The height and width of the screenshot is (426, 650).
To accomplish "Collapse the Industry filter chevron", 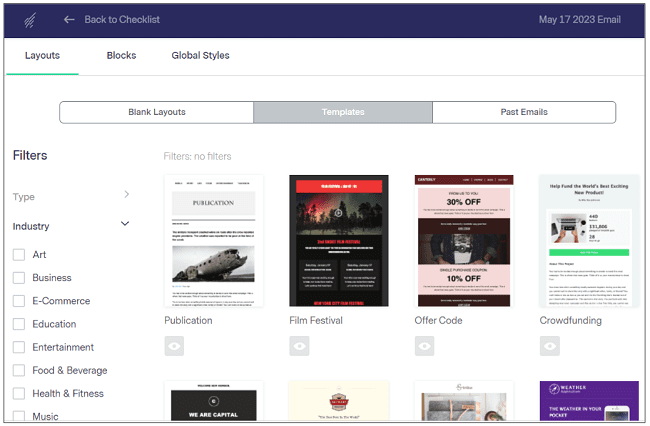I will click(125, 224).
